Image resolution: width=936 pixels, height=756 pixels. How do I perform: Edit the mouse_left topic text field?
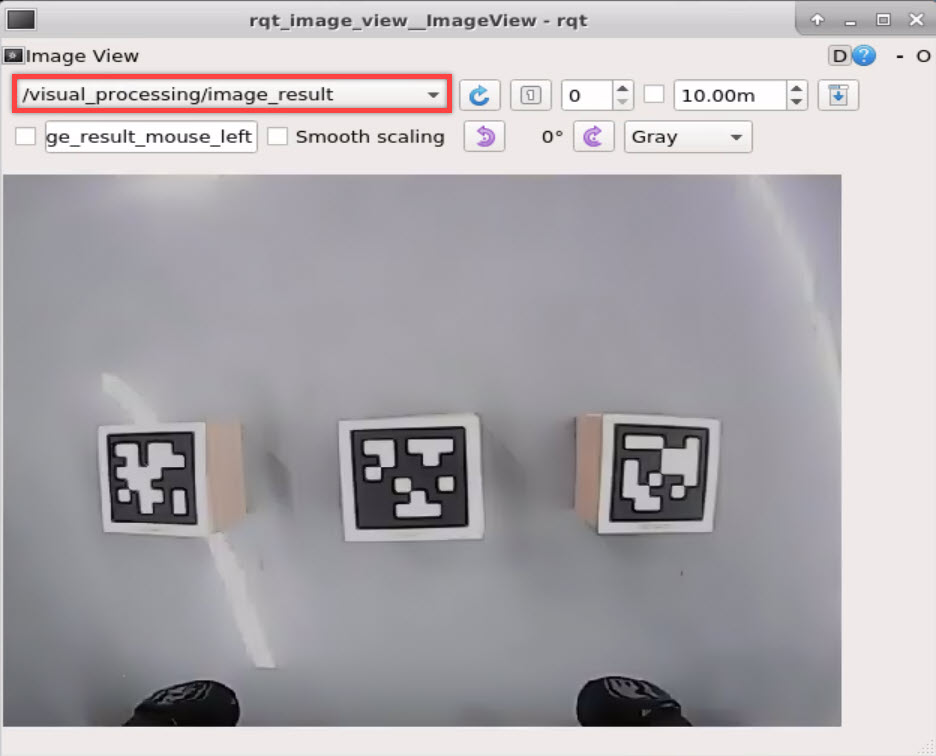[151, 137]
